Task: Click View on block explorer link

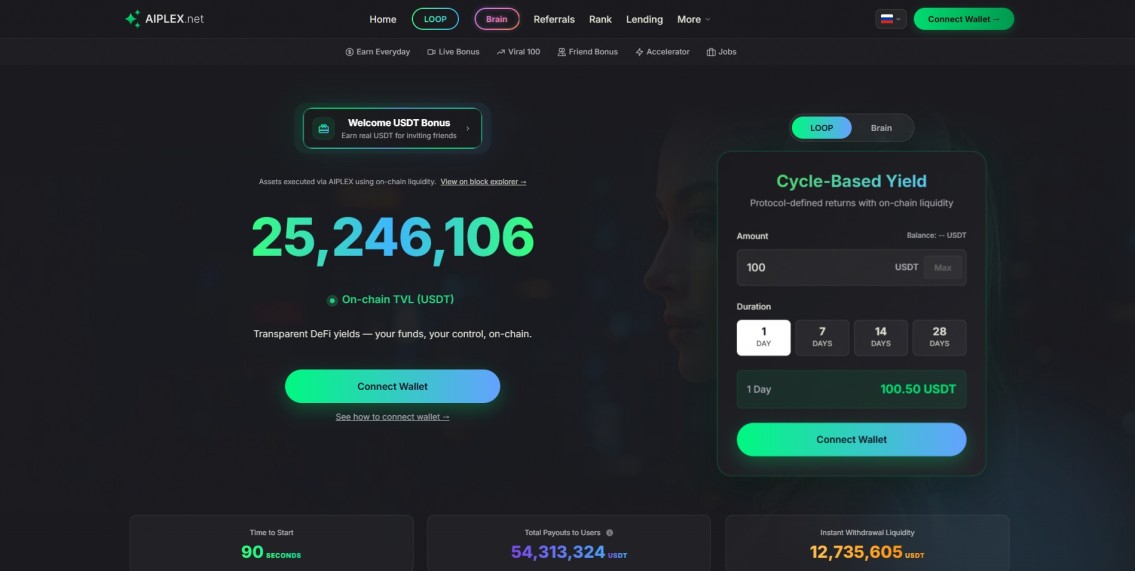Action: point(484,182)
